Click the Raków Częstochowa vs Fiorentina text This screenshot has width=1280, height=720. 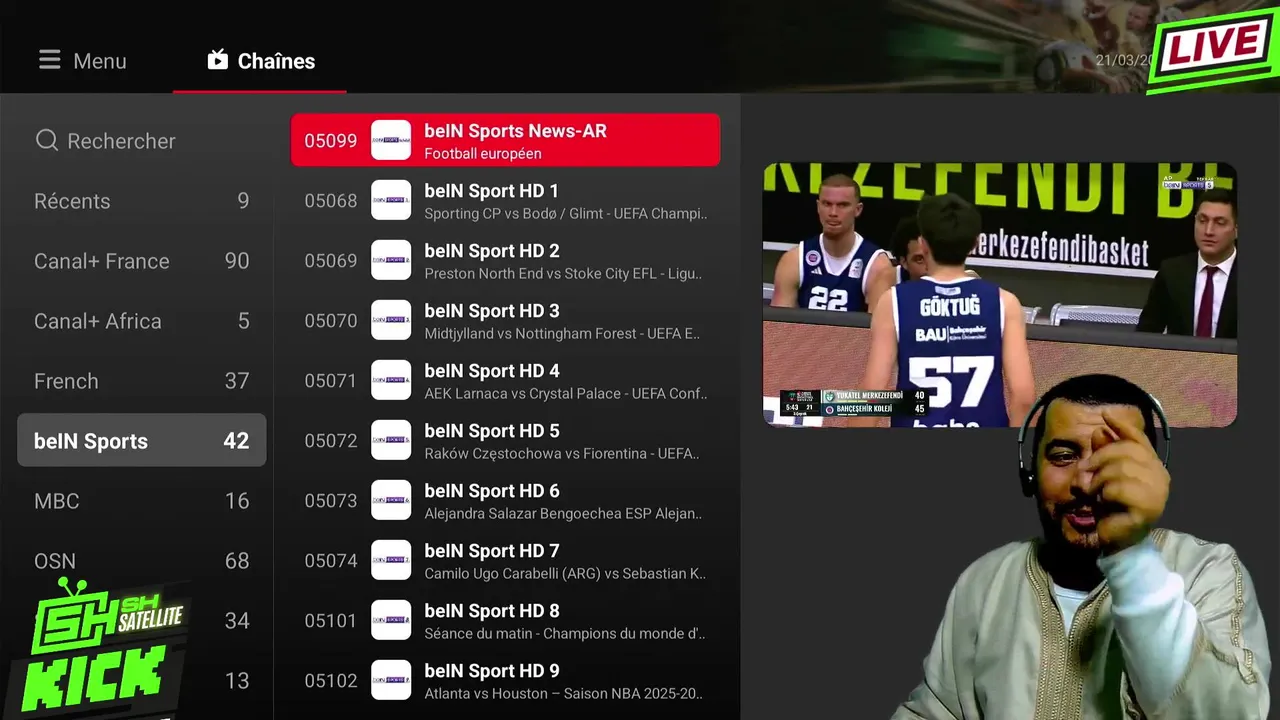(562, 454)
